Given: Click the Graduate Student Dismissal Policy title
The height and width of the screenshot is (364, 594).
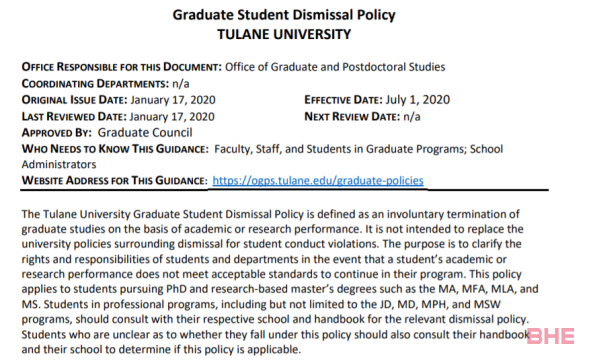Looking at the screenshot, I should click(x=284, y=15).
